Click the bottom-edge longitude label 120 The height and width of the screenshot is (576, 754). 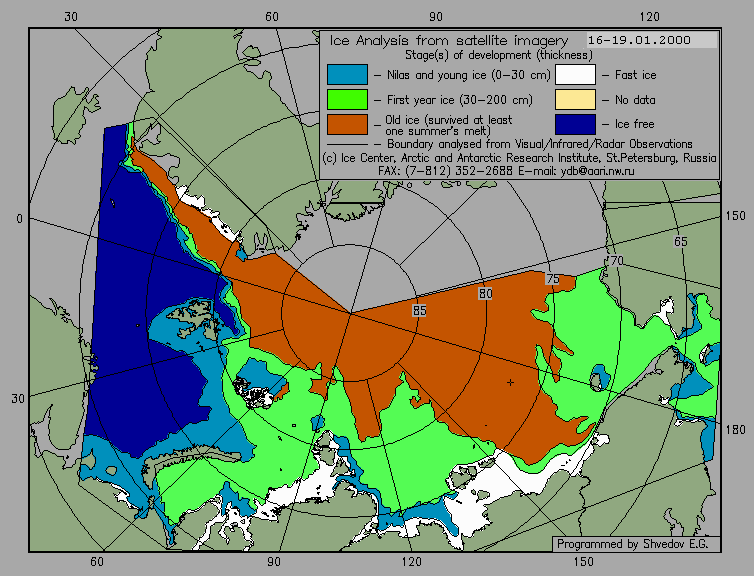412,561
